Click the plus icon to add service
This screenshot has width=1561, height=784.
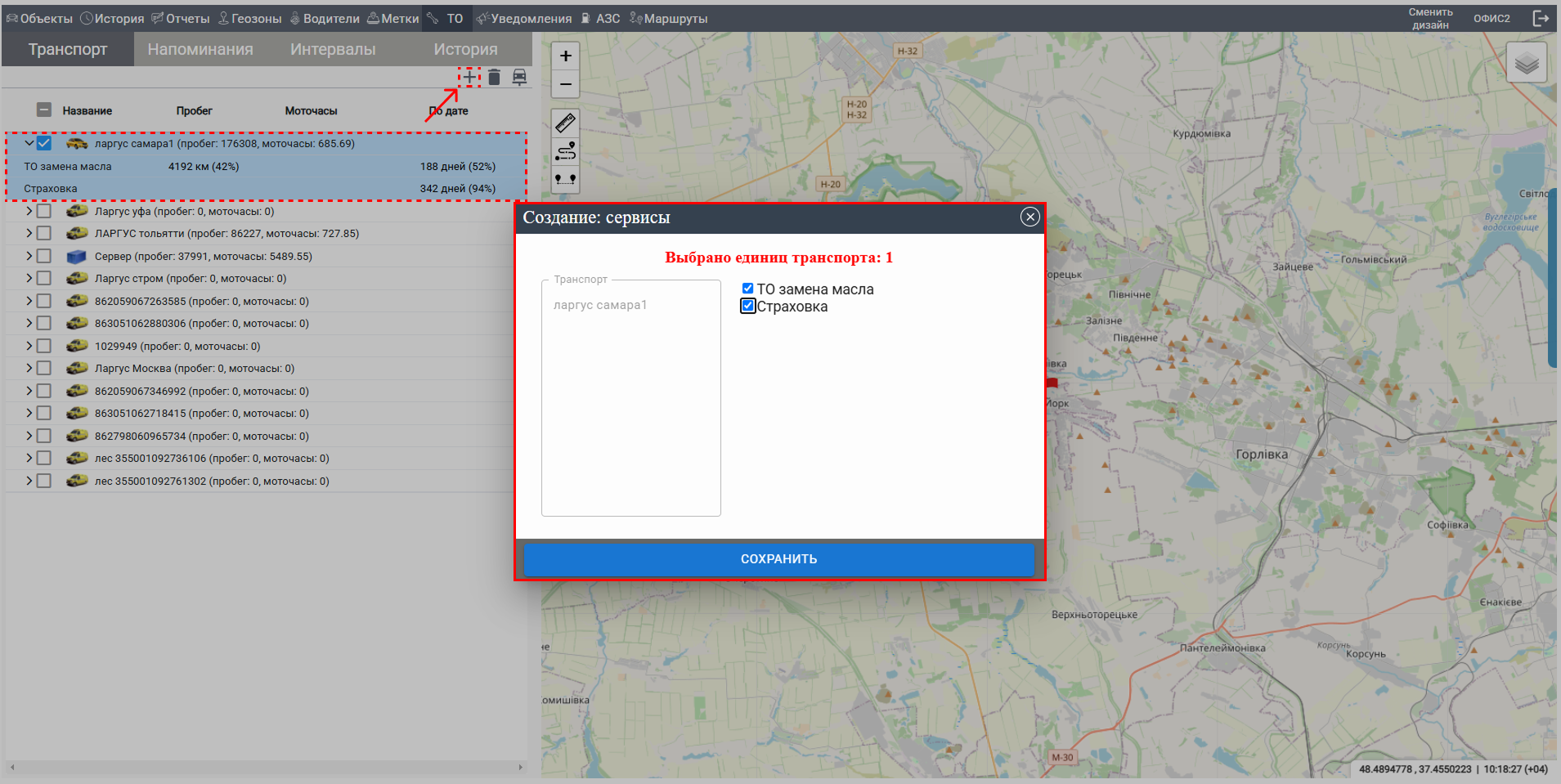coord(469,78)
